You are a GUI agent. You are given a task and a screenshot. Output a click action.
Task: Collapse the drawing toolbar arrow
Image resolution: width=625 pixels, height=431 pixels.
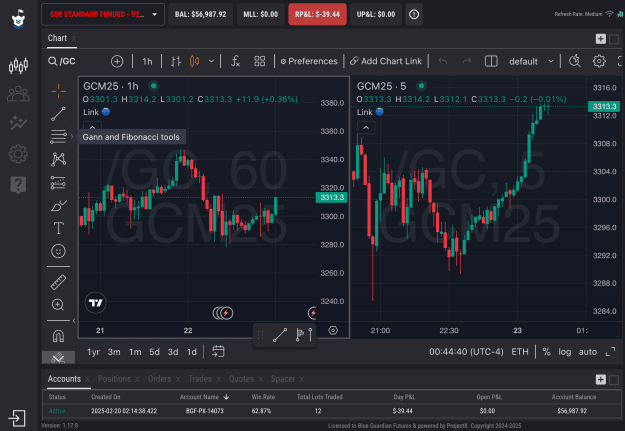tap(74, 321)
